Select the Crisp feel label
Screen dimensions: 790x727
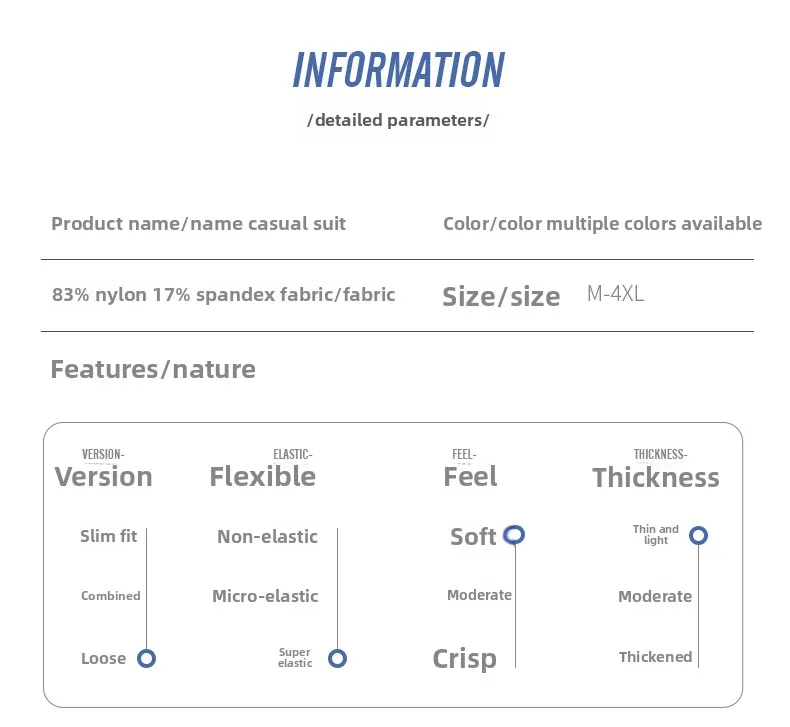coord(464,659)
